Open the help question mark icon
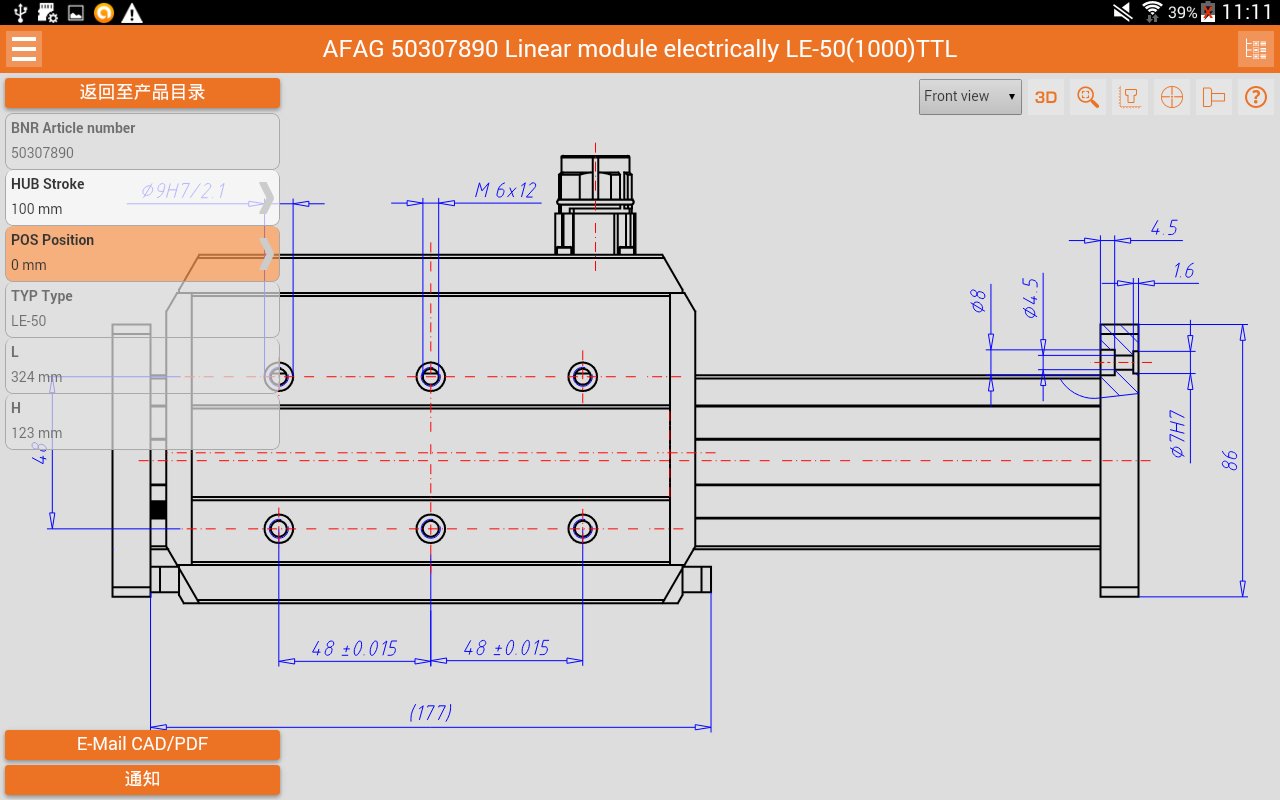 pos(1256,97)
